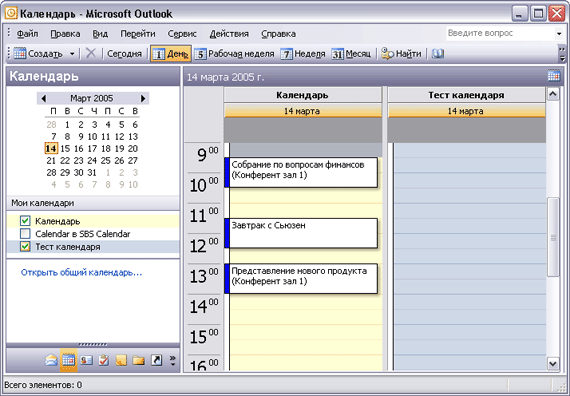
Task: Open Tasks from navigation pane icon
Action: pyautogui.click(x=104, y=360)
